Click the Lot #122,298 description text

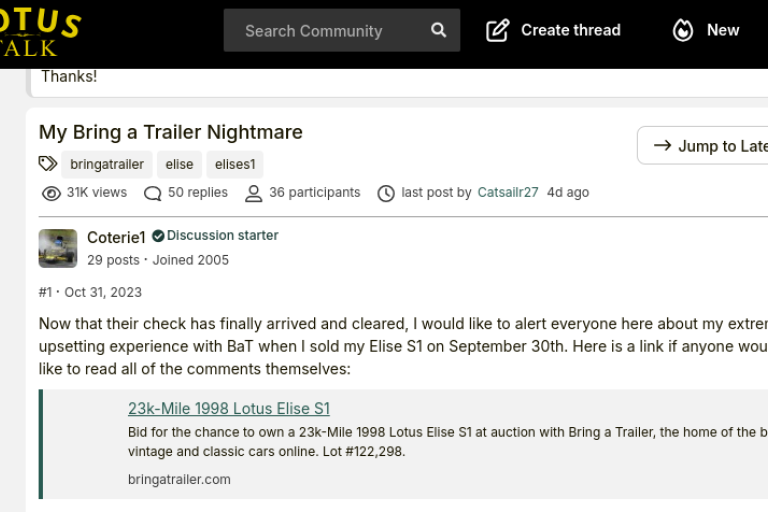coord(364,451)
